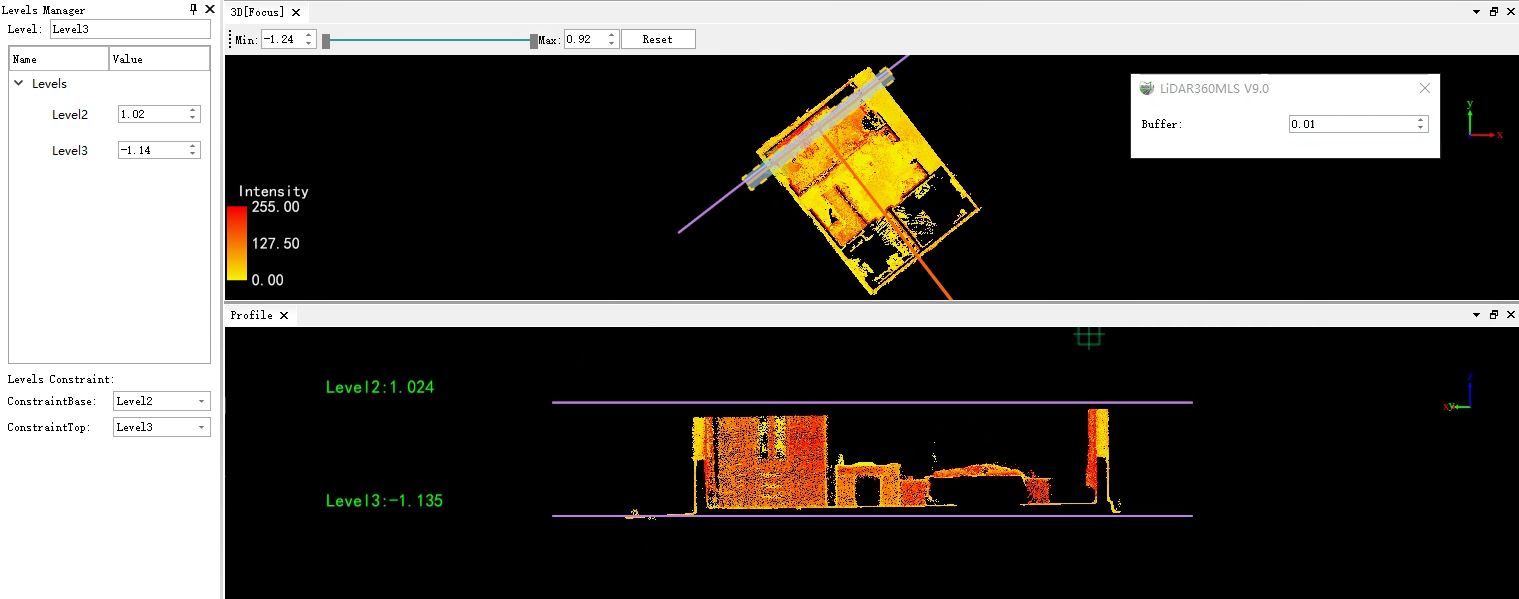Viewport: 1519px width, 599px height.
Task: Click the Level name input field
Action: point(130,29)
